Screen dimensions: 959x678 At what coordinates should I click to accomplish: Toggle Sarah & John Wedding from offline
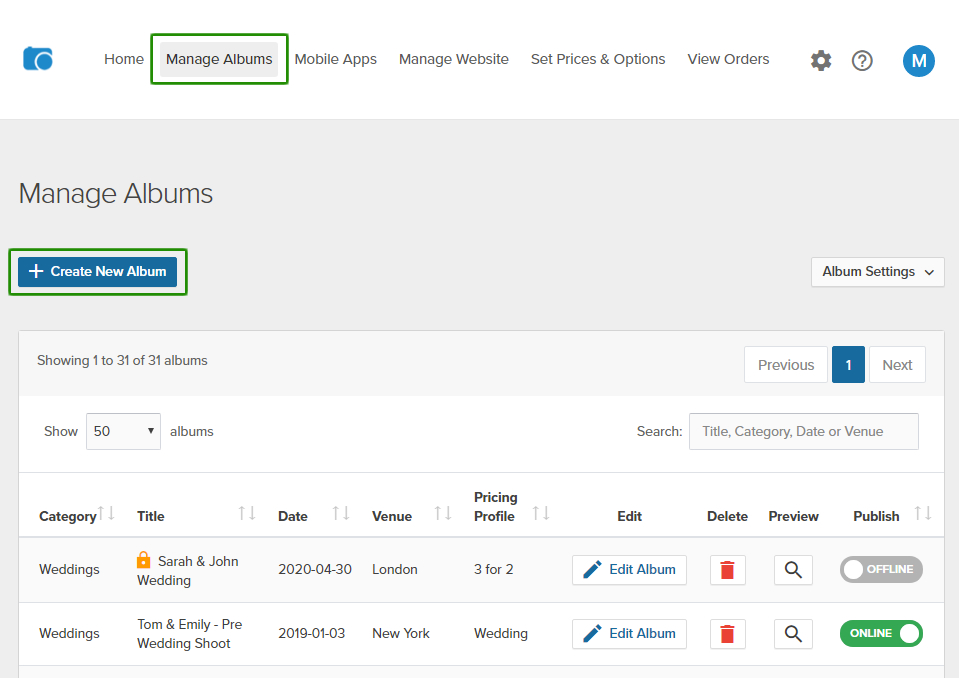pos(881,570)
